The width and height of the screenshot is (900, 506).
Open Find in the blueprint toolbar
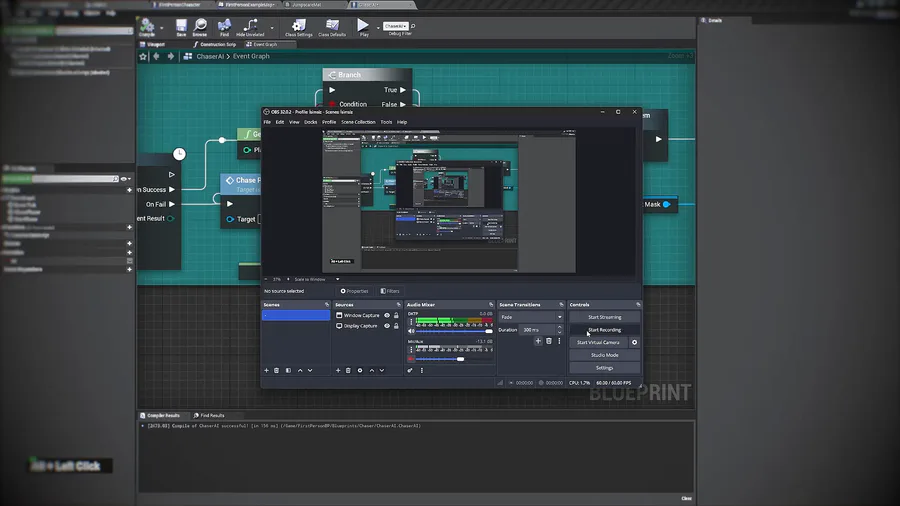click(x=224, y=26)
